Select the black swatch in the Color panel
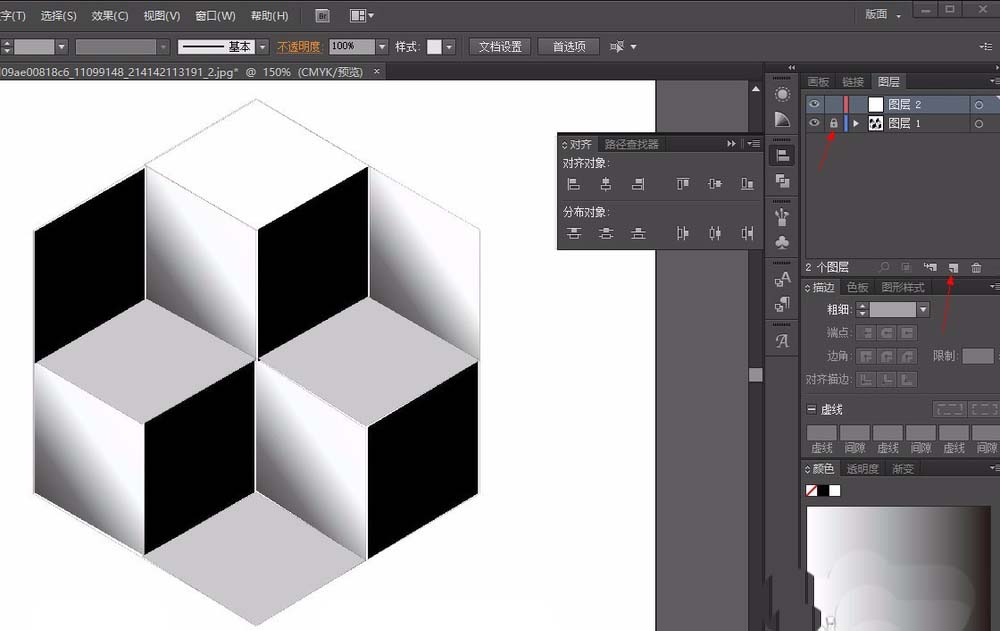Viewport: 1000px width, 631px height. (823, 490)
